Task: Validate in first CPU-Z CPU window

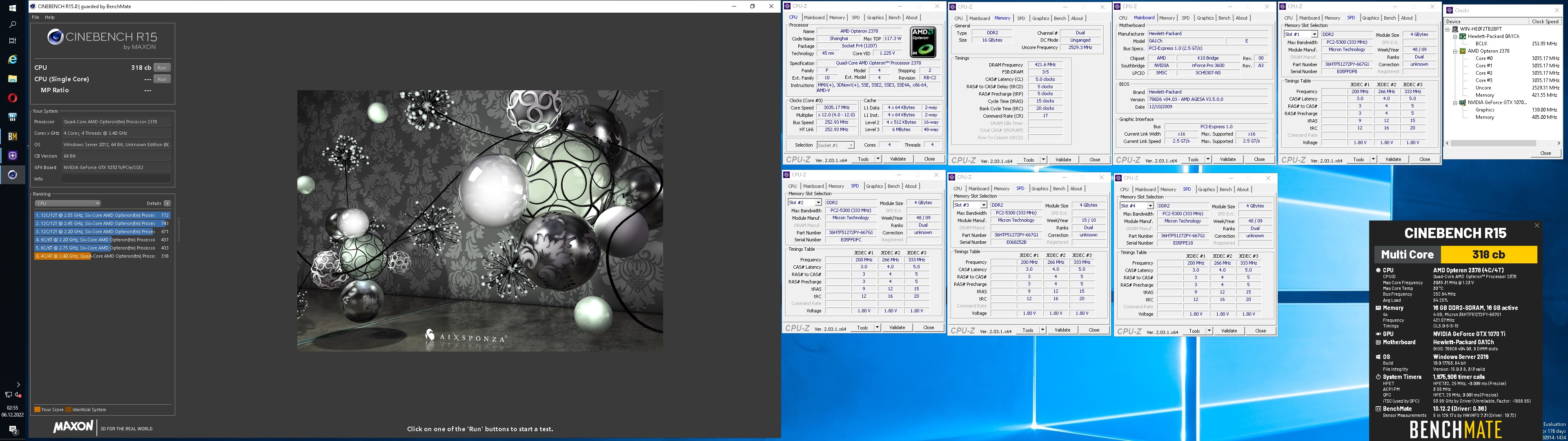Action: click(x=898, y=159)
